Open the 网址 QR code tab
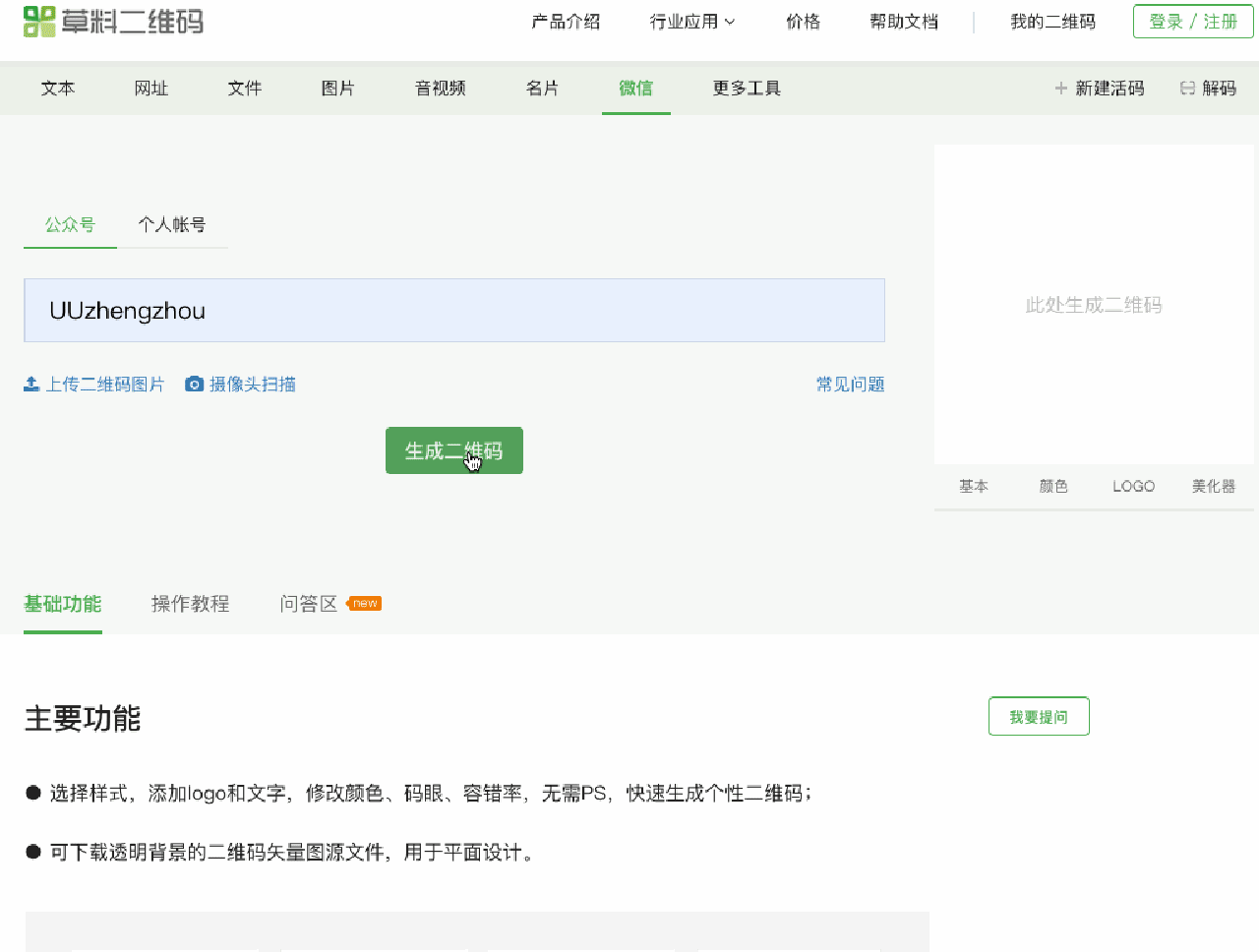 click(151, 89)
